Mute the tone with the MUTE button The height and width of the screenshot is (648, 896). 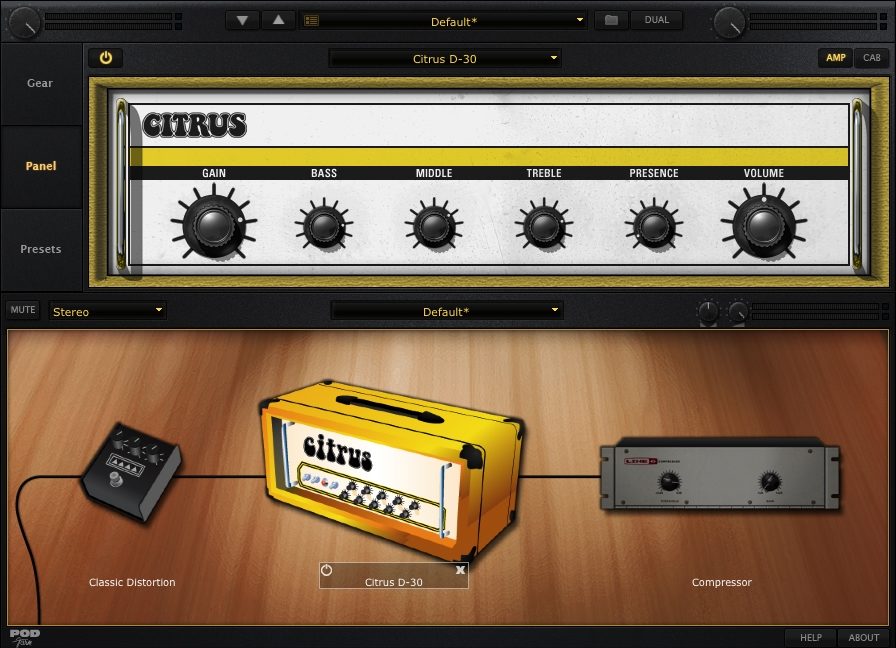[x=23, y=310]
